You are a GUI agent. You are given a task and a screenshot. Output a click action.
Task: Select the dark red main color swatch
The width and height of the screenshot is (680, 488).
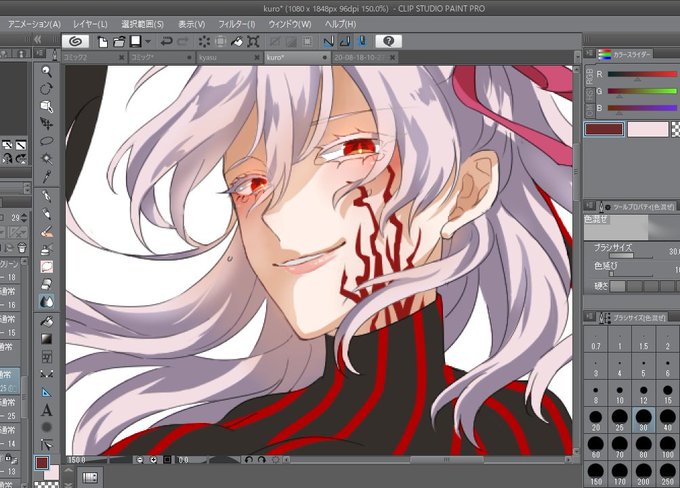604,129
